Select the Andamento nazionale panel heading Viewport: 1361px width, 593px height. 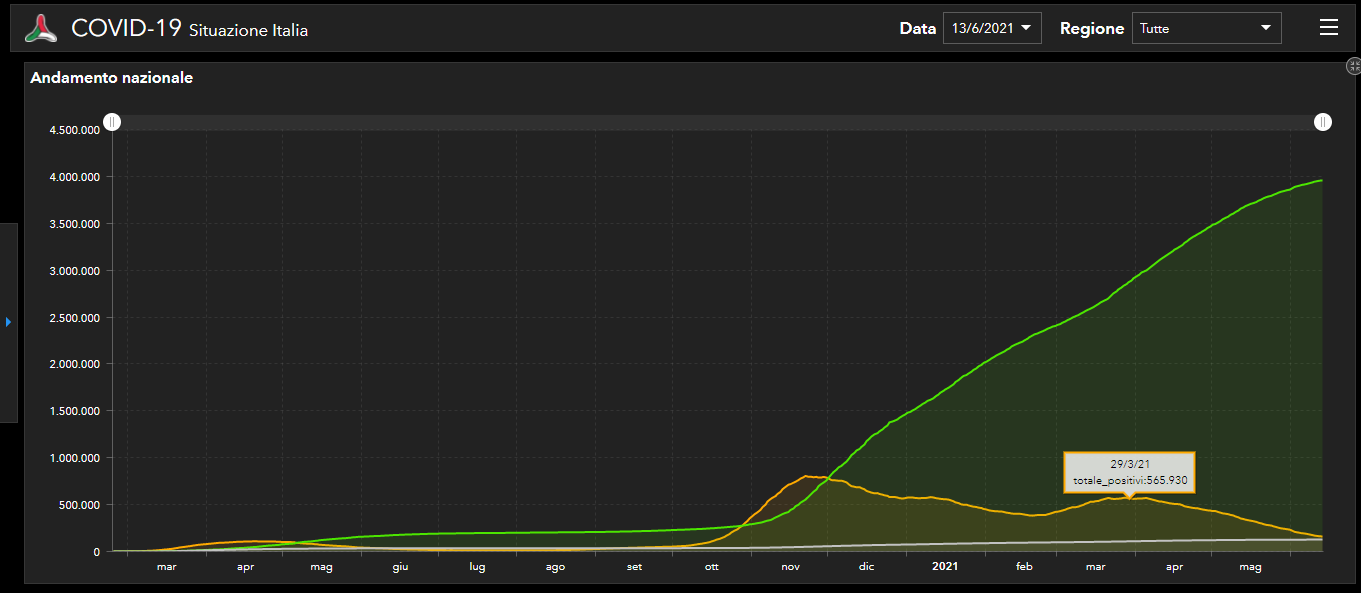click(x=112, y=78)
